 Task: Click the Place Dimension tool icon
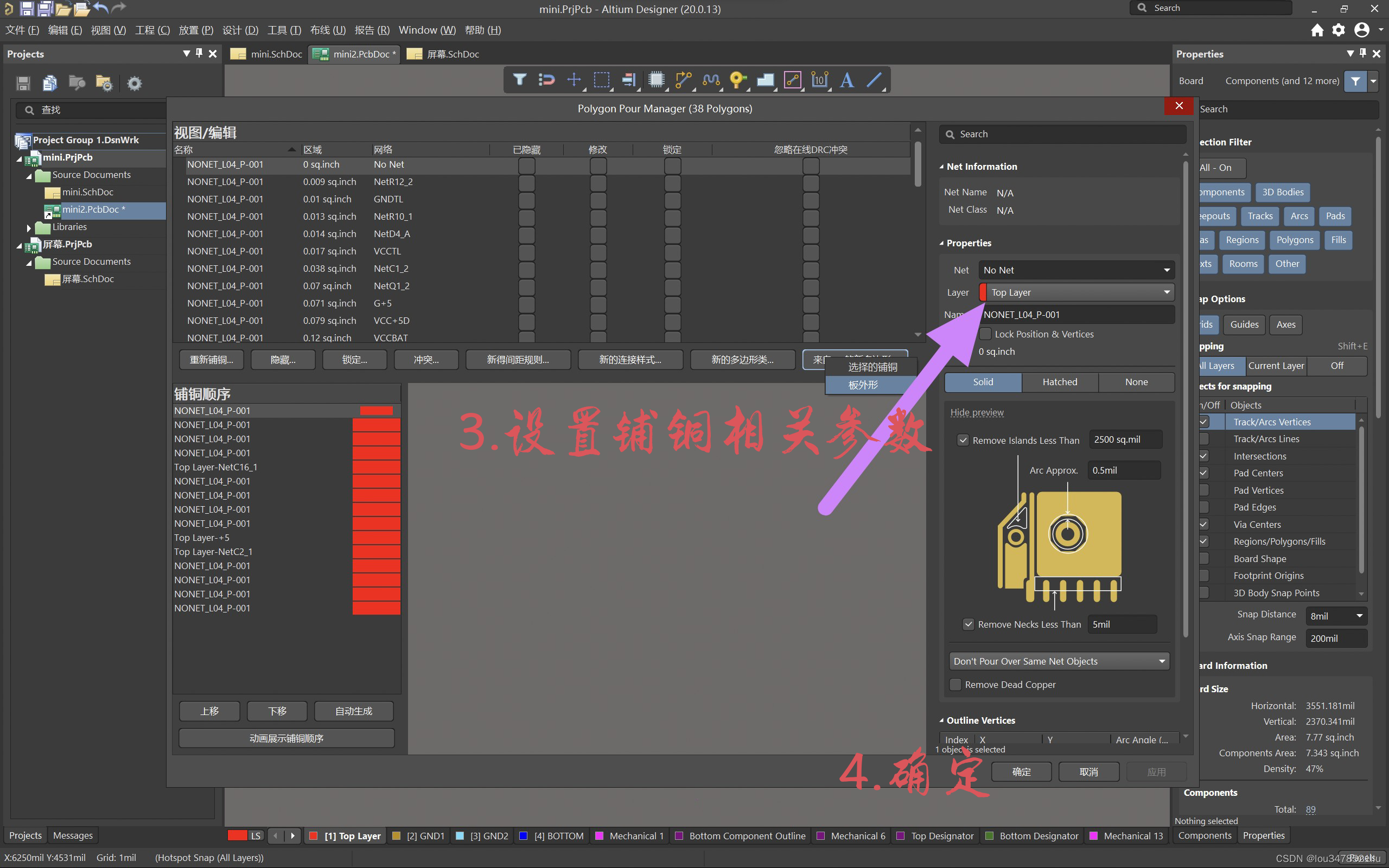(820, 80)
